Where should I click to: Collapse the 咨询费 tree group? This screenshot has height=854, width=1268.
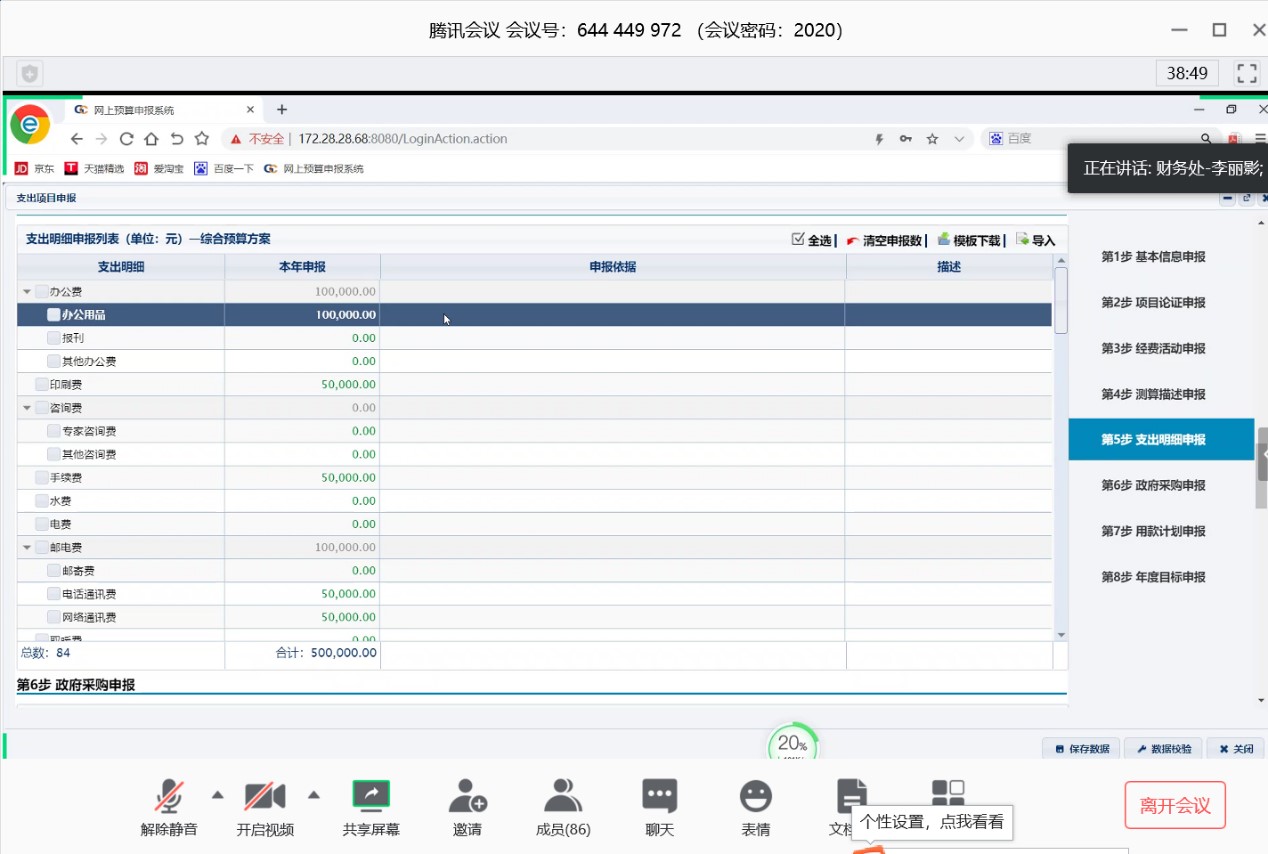tap(27, 408)
